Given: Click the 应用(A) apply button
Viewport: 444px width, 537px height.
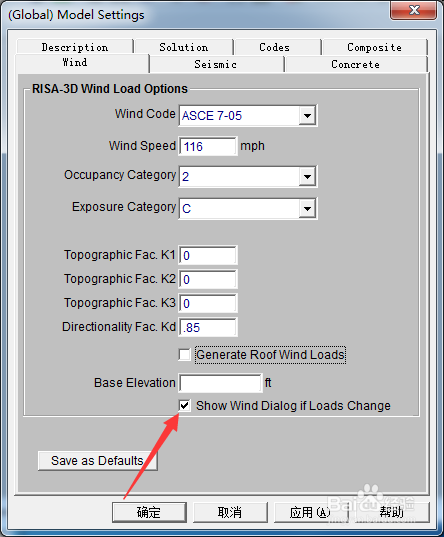Looking at the screenshot, I should [311, 512].
